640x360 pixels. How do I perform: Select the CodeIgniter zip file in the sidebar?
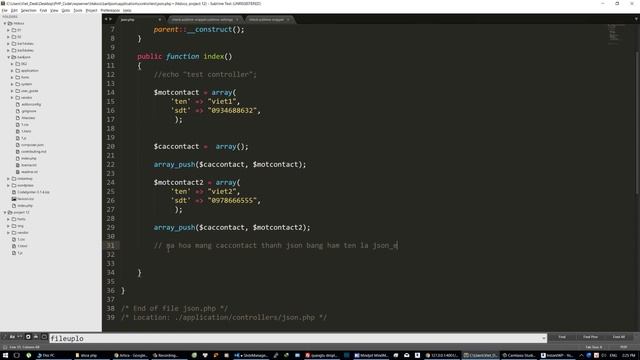coord(33,192)
